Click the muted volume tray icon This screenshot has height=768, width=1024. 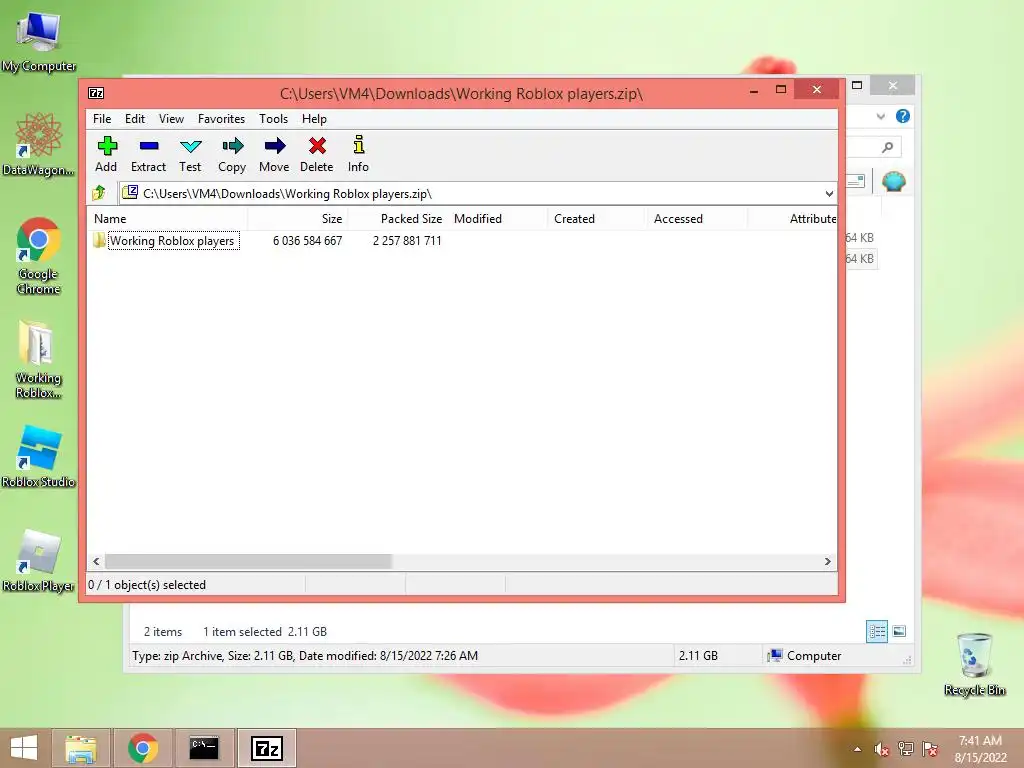tap(882, 749)
